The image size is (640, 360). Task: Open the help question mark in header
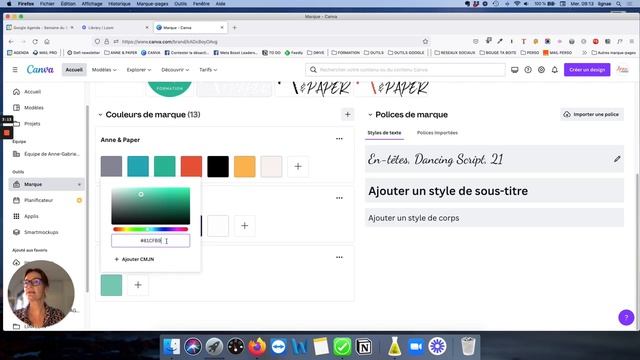point(528,70)
